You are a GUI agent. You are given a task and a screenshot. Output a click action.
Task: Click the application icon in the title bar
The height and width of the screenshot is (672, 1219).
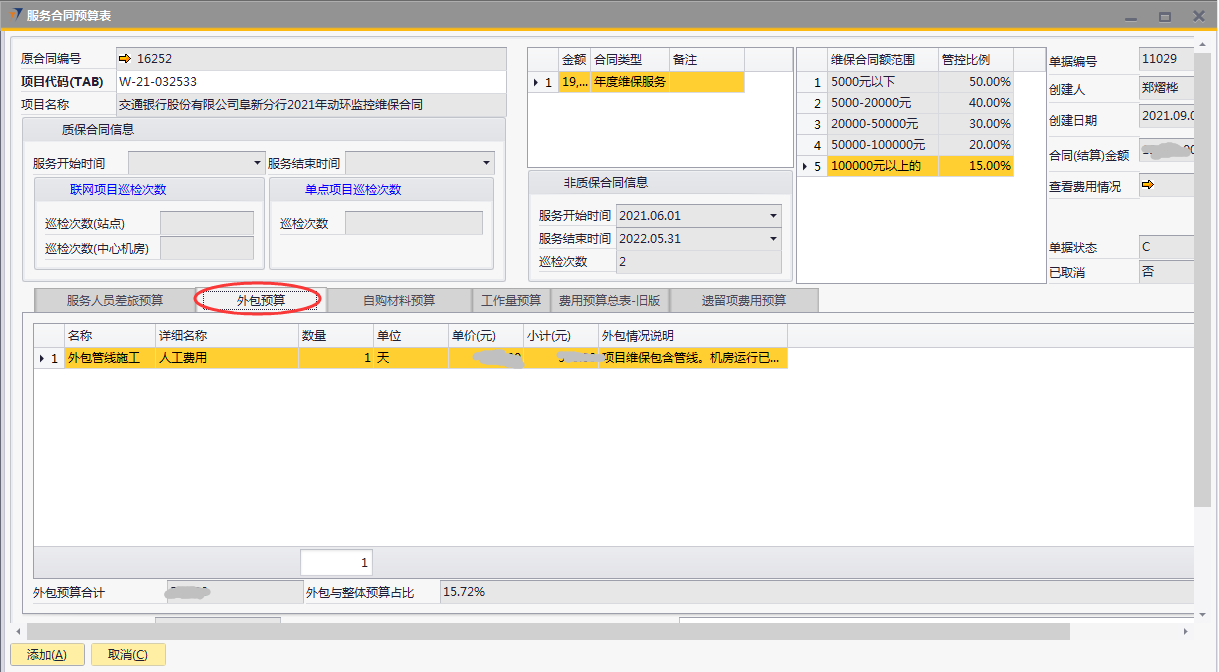pyautogui.click(x=15, y=15)
